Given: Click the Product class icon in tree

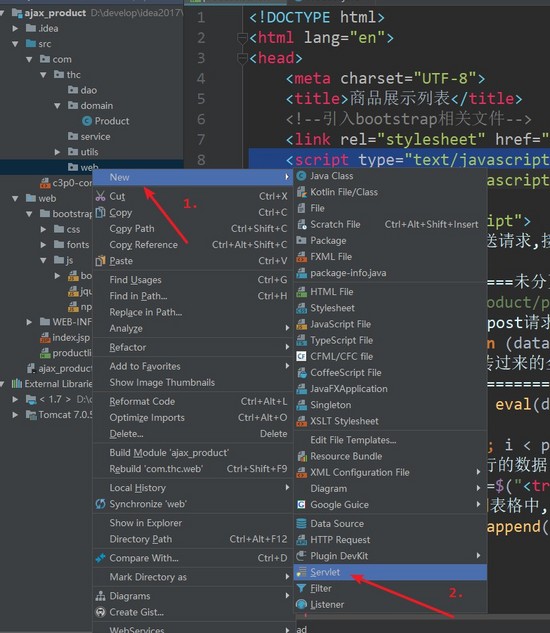Looking at the screenshot, I should 87,121.
